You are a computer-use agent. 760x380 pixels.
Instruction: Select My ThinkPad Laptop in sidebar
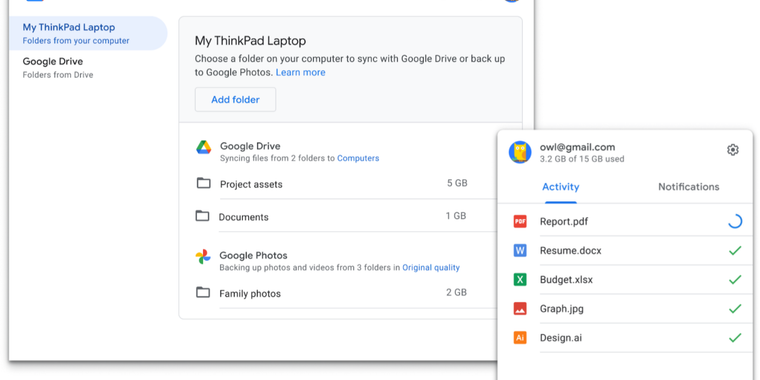[88, 33]
